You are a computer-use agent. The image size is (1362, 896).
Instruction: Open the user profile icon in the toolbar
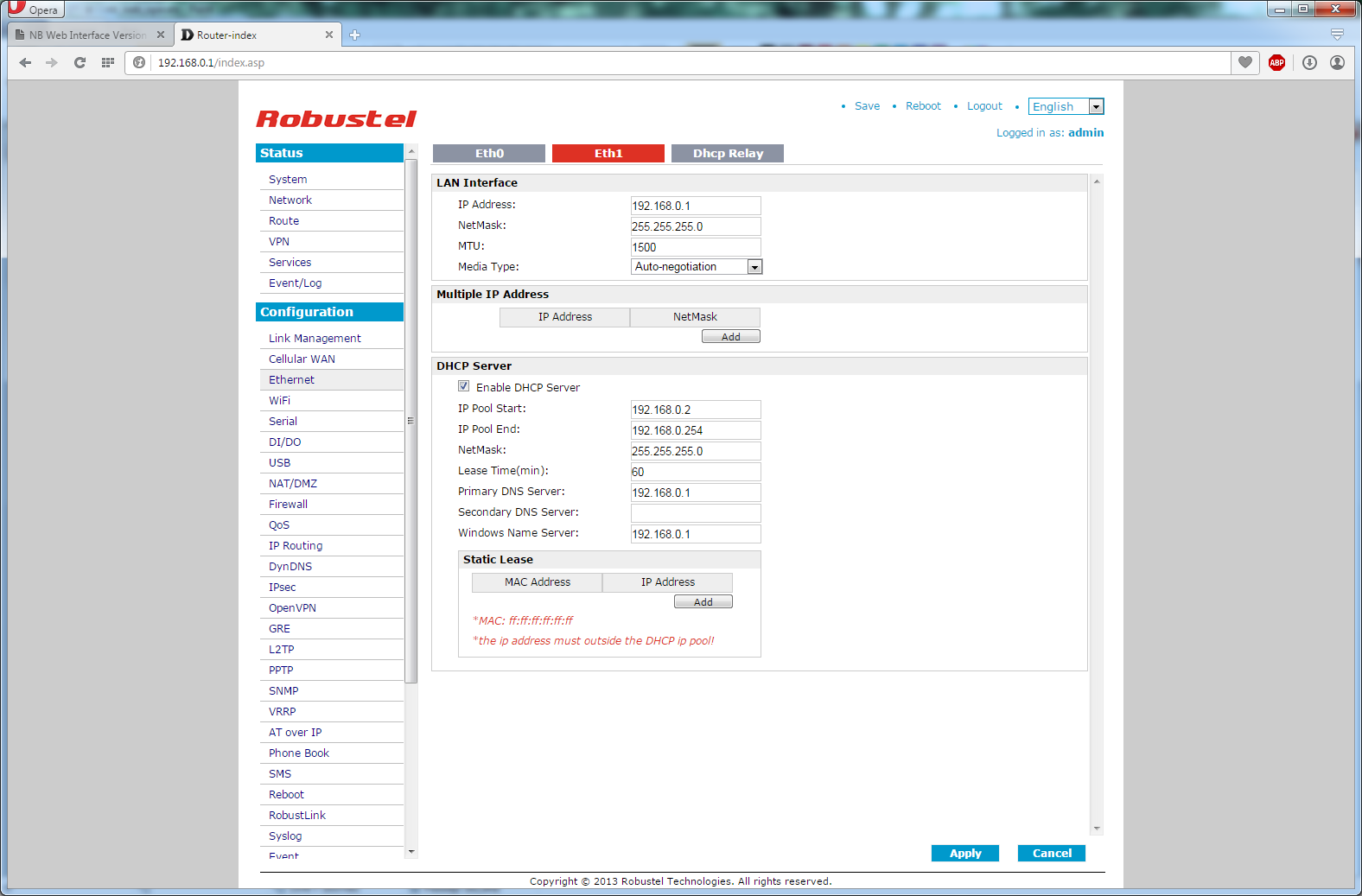(1337, 62)
